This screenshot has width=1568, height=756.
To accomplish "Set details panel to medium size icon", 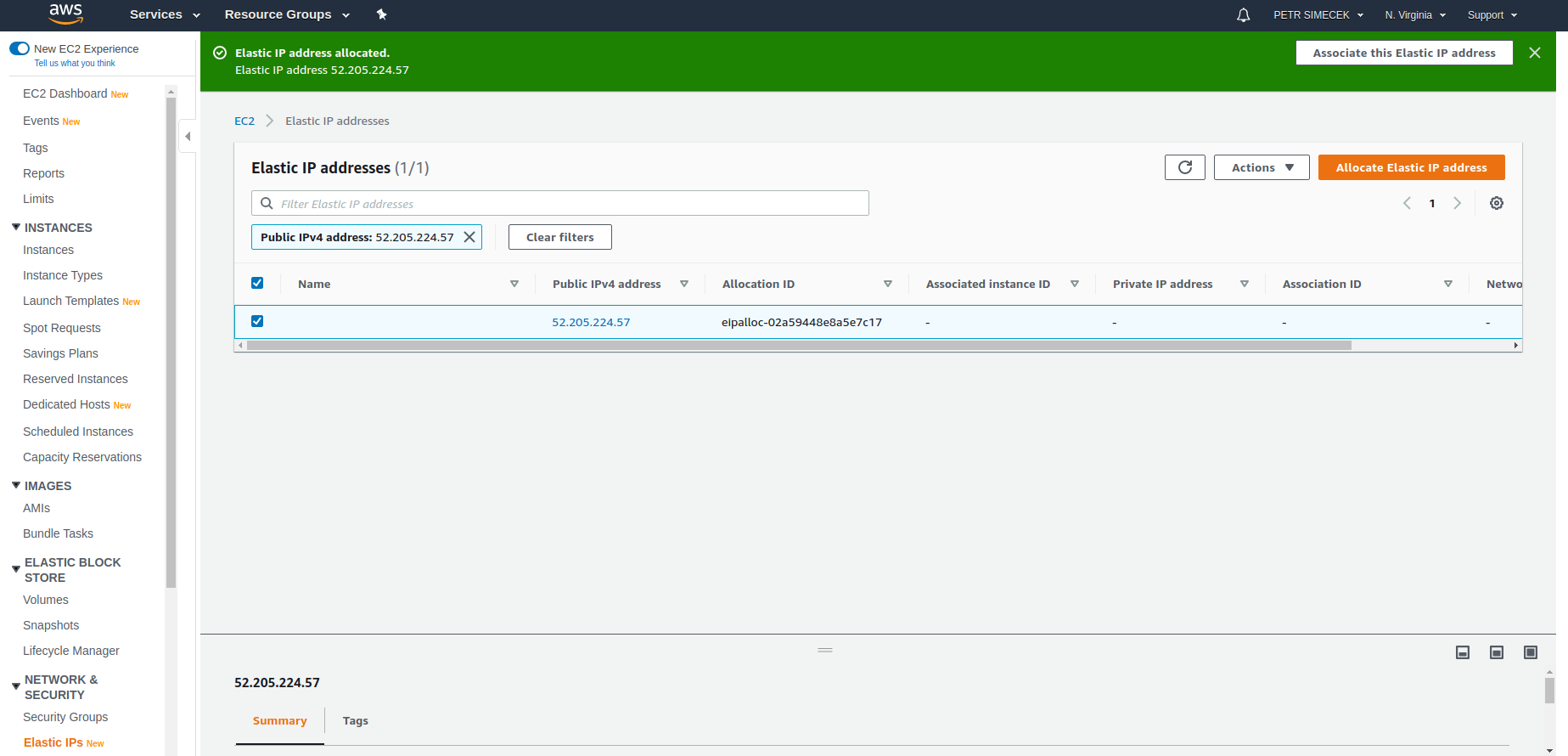I will [1497, 652].
